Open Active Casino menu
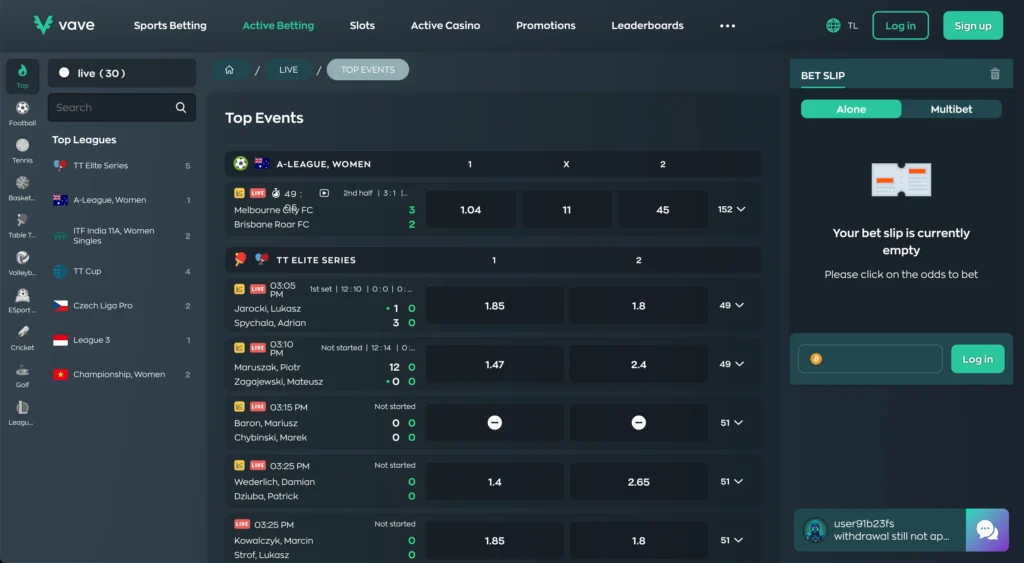This screenshot has height=563, width=1024. click(445, 25)
